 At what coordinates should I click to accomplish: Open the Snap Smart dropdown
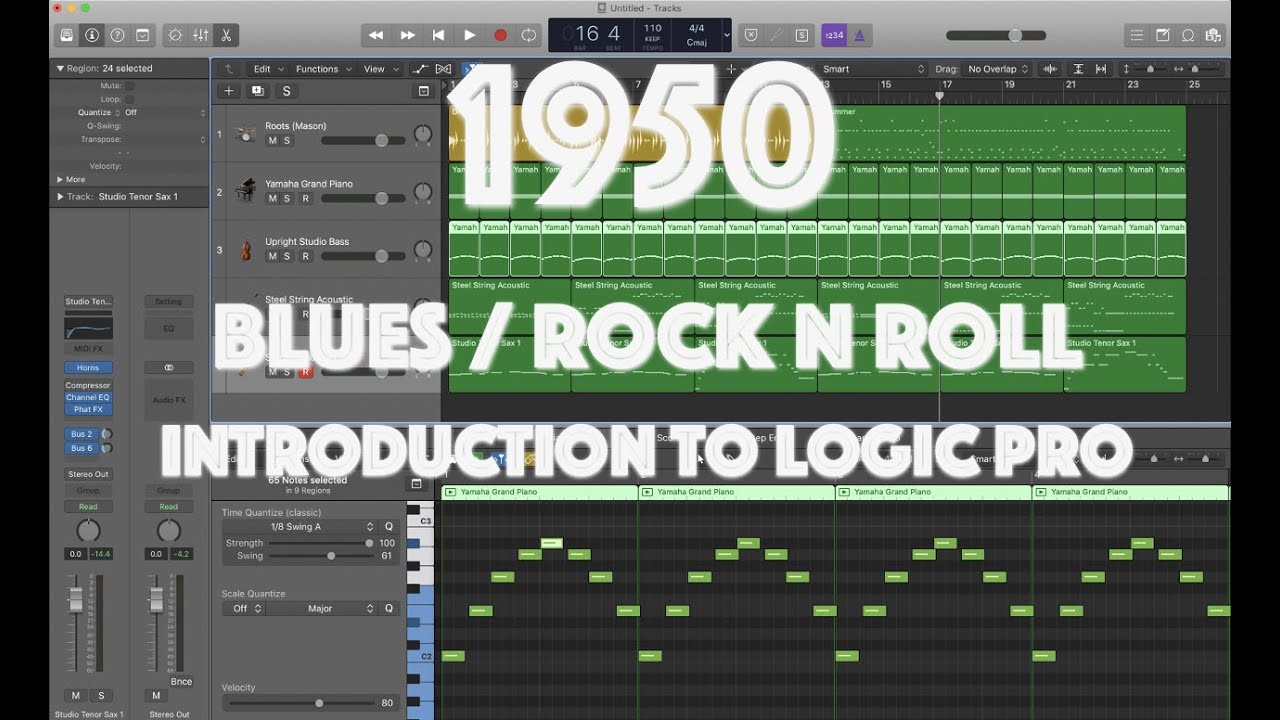(x=872, y=69)
